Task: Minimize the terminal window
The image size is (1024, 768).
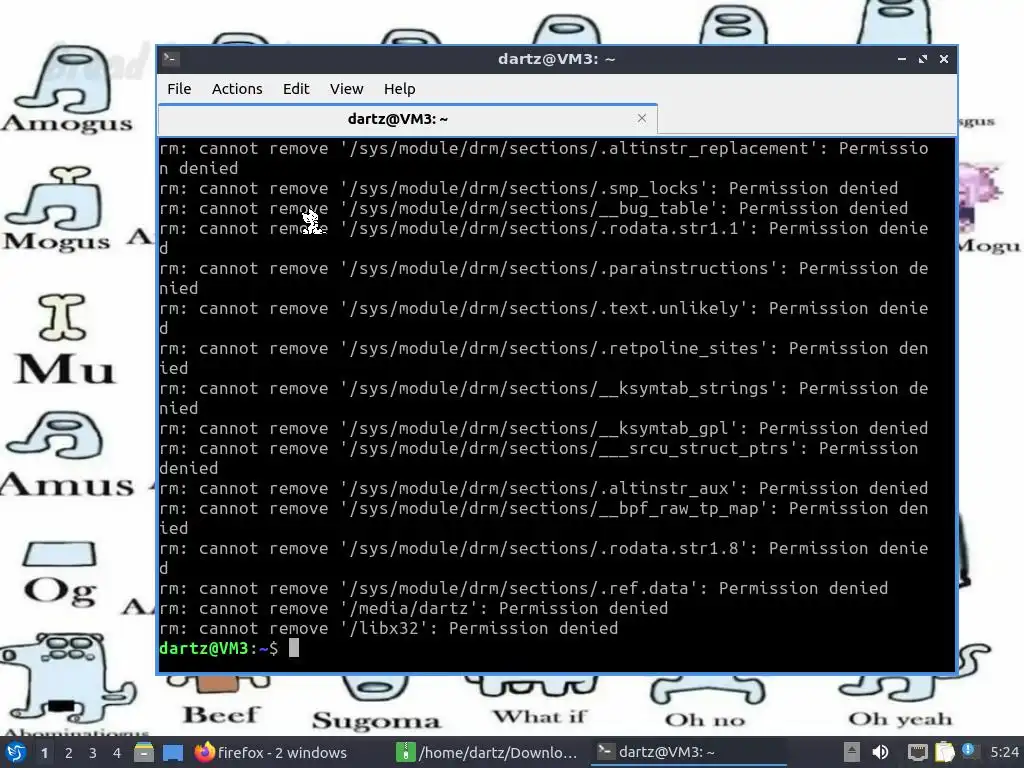Action: [x=902, y=59]
